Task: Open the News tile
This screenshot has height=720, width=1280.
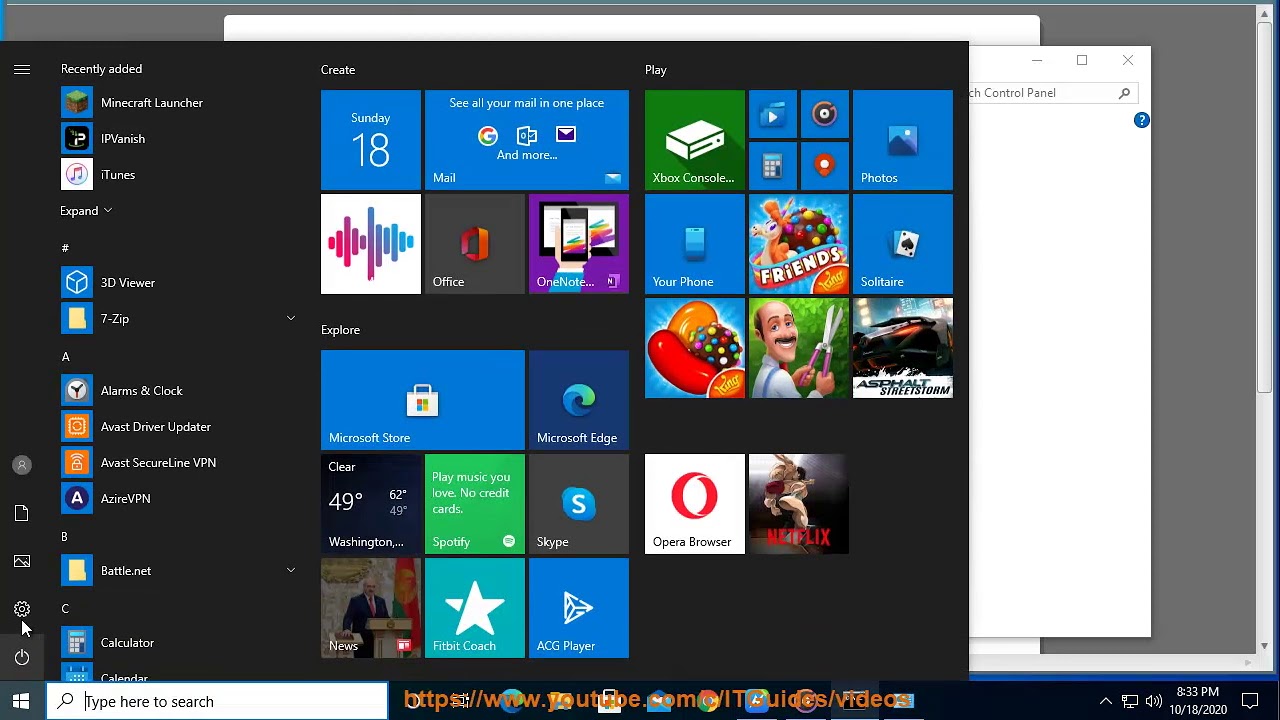Action: tap(371, 608)
